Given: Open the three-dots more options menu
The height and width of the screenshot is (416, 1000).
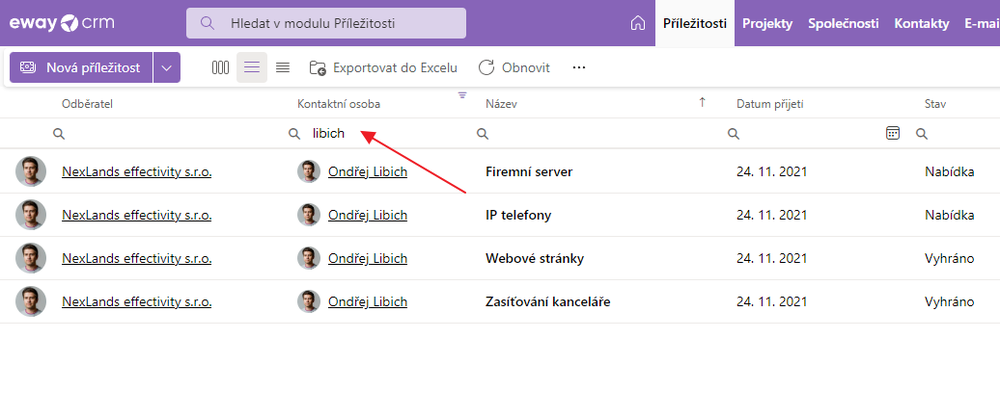Looking at the screenshot, I should point(579,68).
